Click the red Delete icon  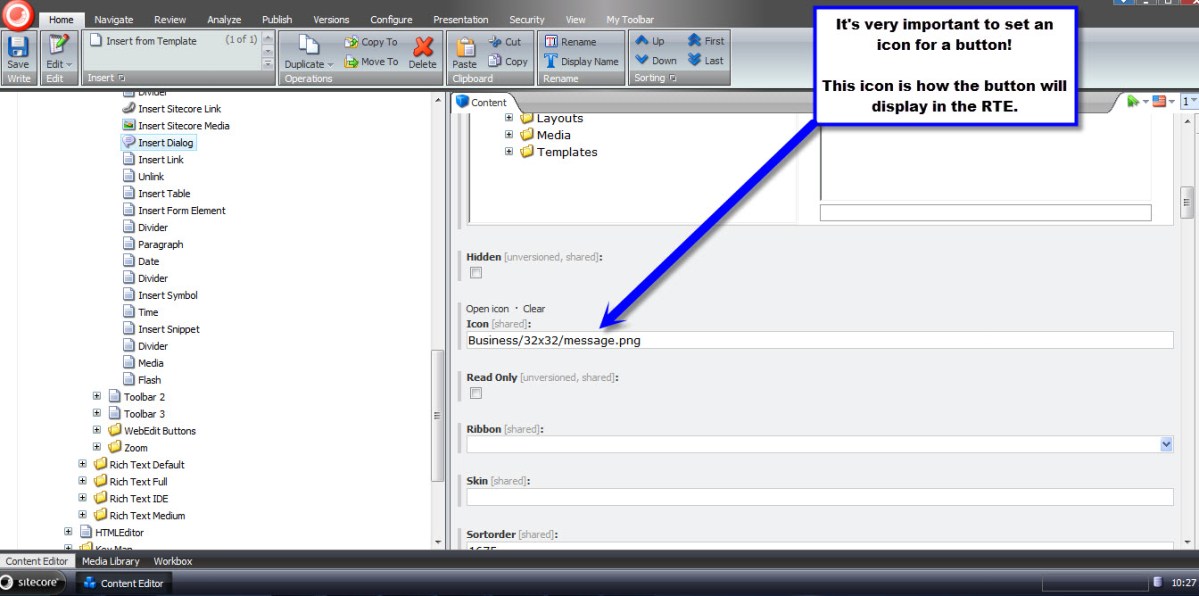point(423,47)
